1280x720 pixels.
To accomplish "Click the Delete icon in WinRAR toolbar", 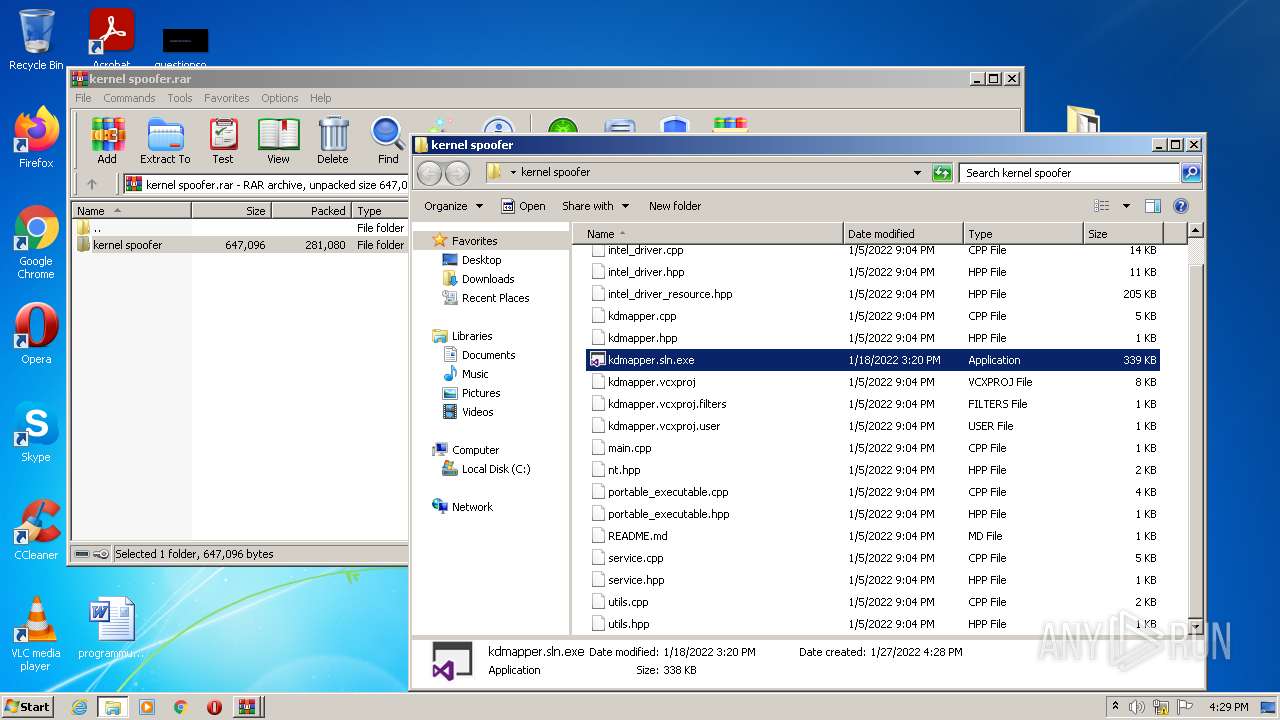I will (333, 141).
